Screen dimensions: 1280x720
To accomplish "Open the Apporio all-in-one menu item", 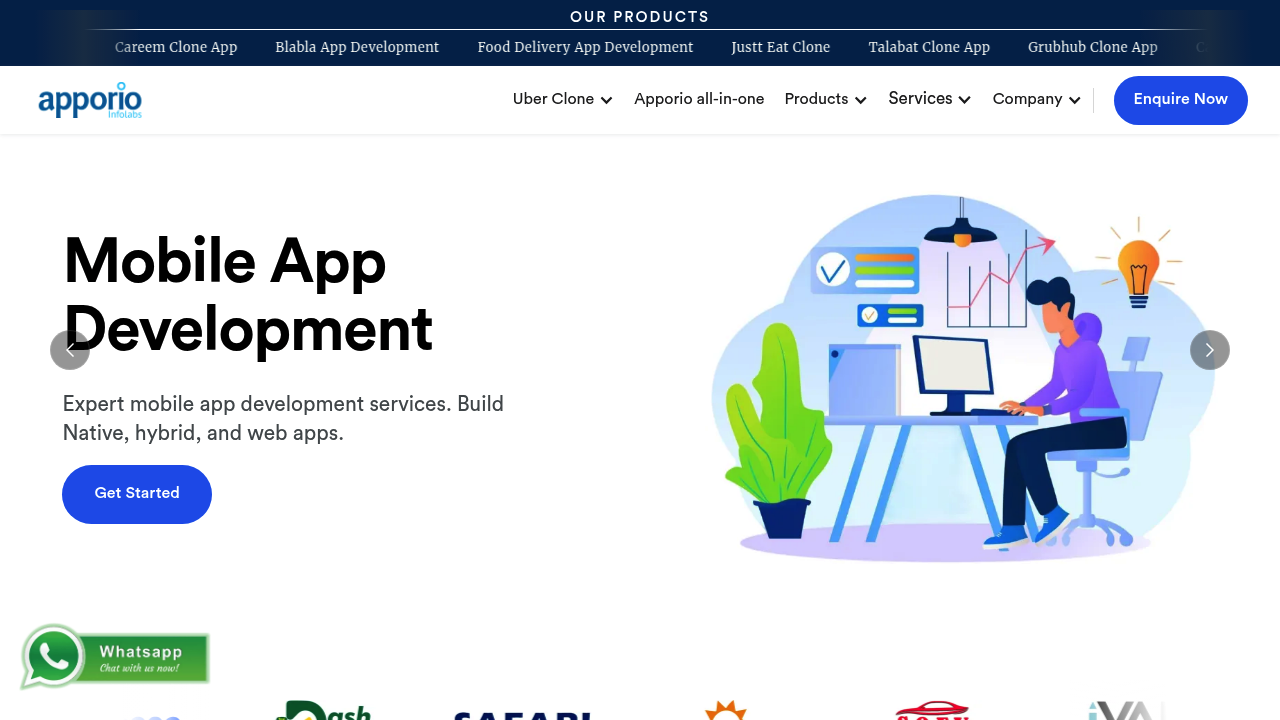I will [x=699, y=99].
